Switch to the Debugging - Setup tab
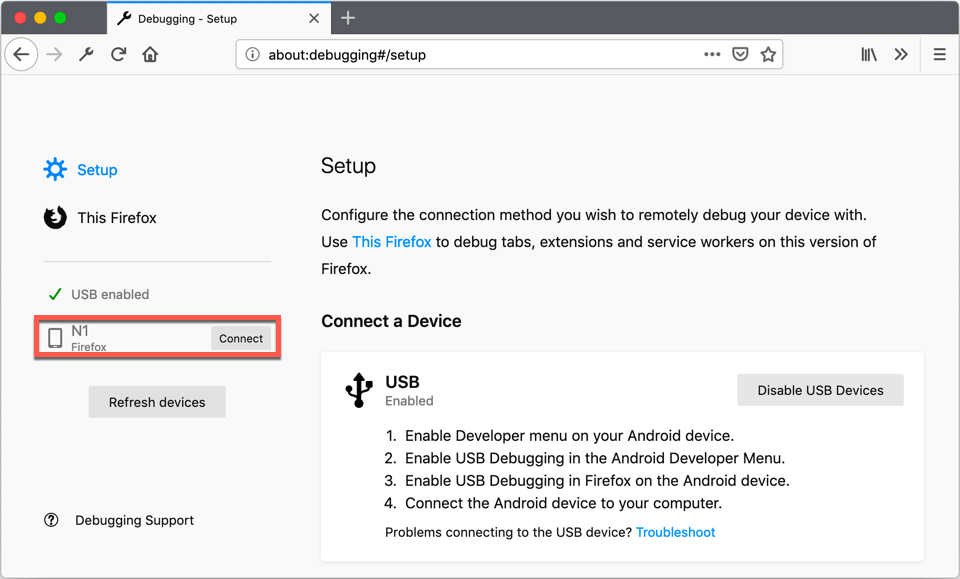The width and height of the screenshot is (960, 579). 190,17
